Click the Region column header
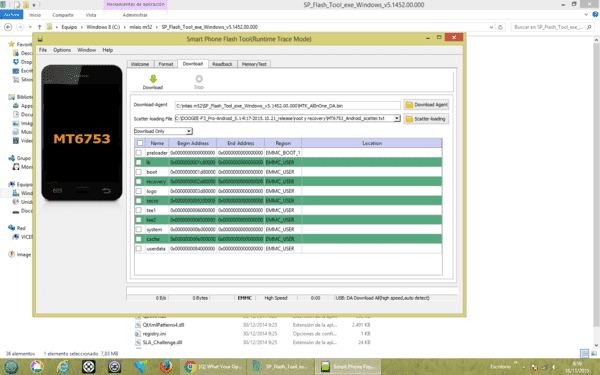 click(283, 143)
